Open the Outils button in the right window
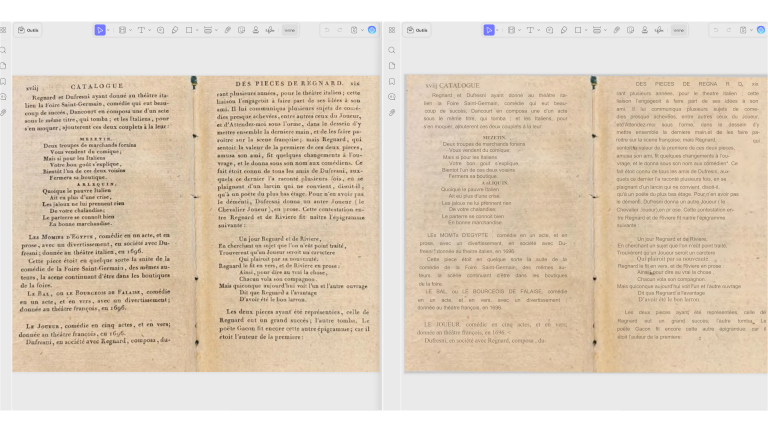This screenshot has width=768, height=432. pyautogui.click(x=417, y=30)
